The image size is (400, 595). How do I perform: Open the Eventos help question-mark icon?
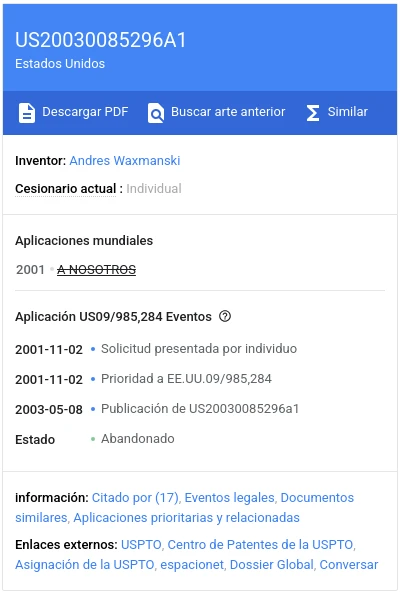coord(225,316)
